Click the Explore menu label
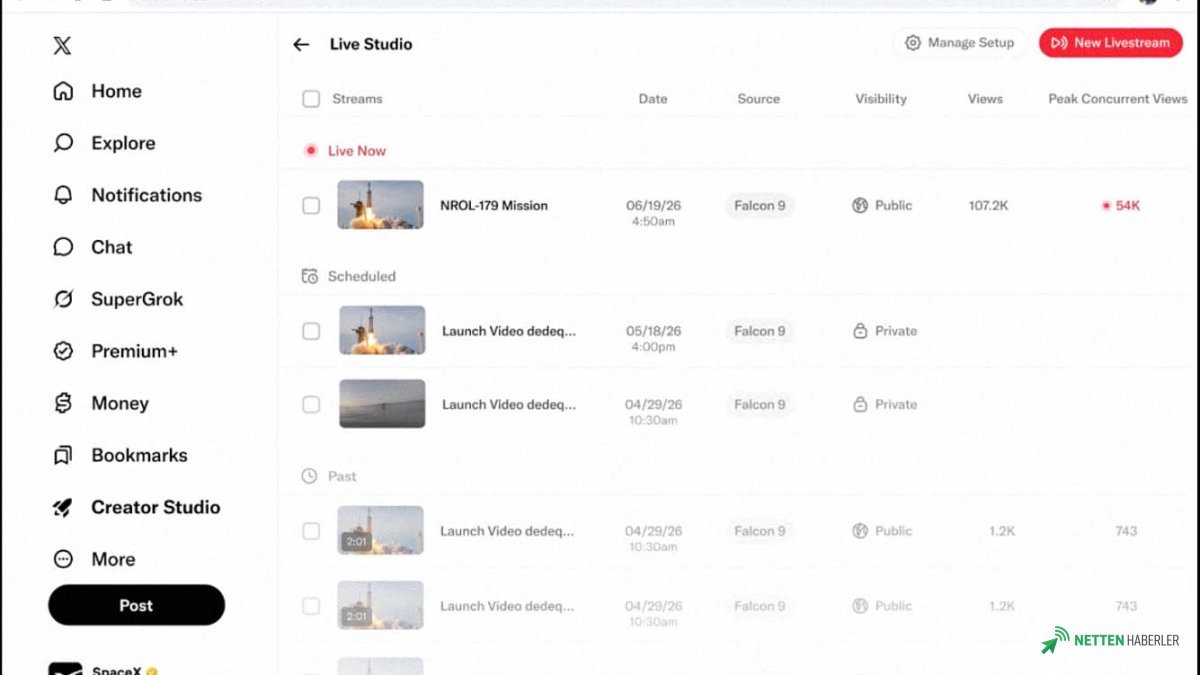This screenshot has width=1200, height=675. (123, 143)
